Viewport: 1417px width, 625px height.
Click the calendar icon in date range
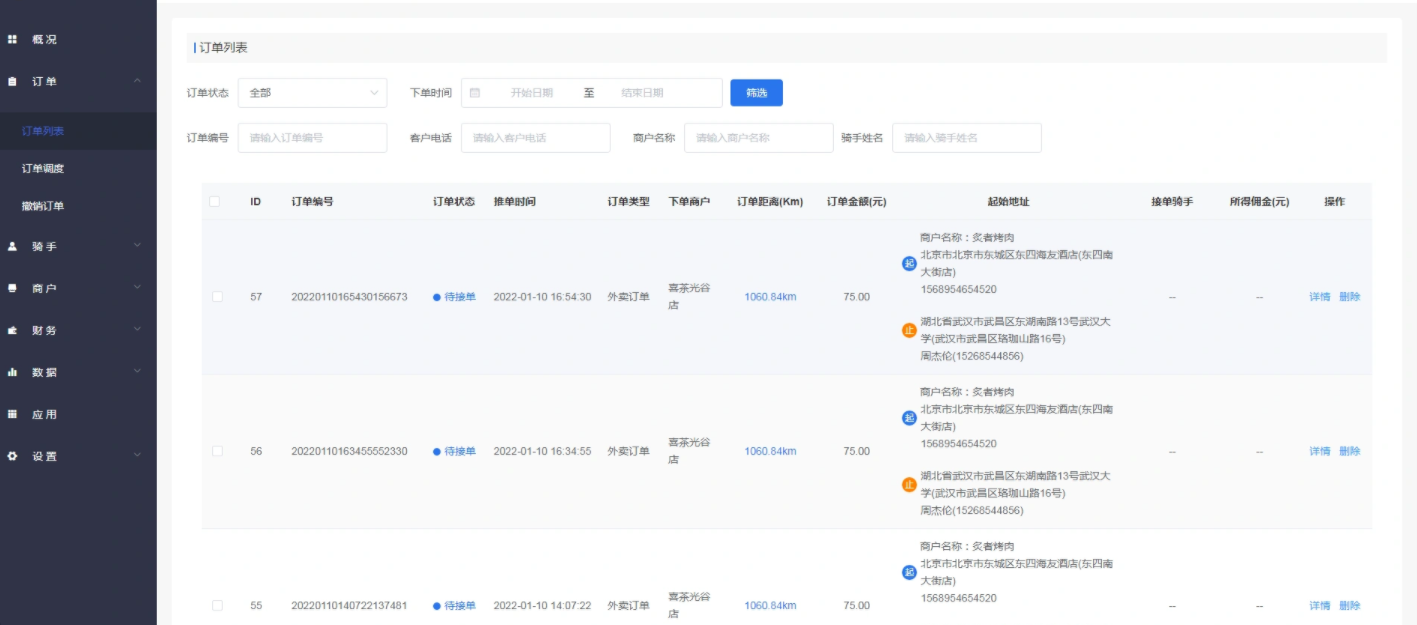[x=475, y=93]
